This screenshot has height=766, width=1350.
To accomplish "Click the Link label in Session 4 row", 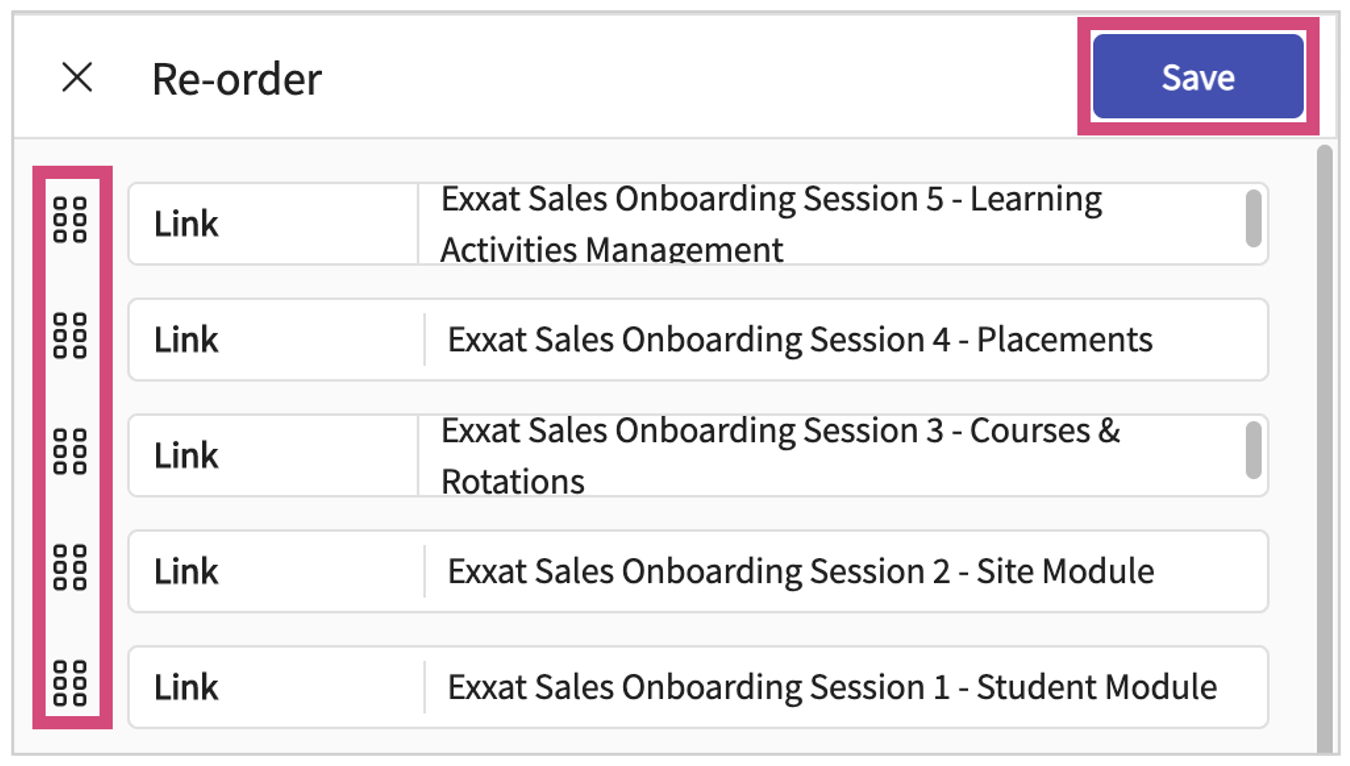I will point(186,340).
